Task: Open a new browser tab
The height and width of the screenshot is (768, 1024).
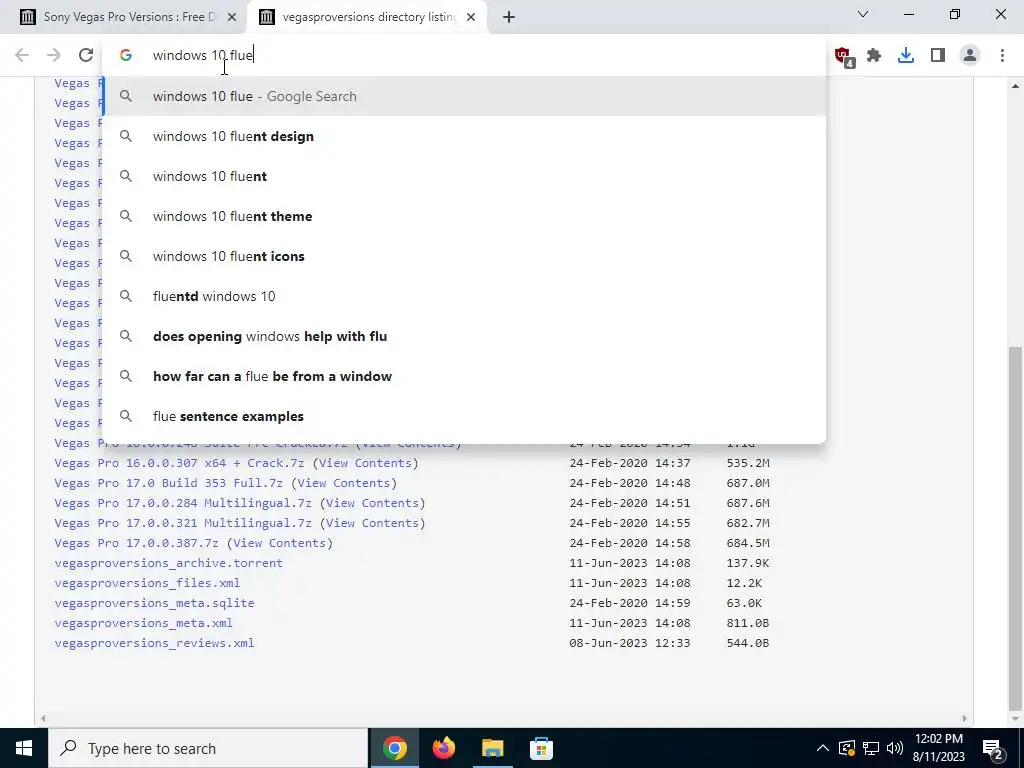Action: 509,17
